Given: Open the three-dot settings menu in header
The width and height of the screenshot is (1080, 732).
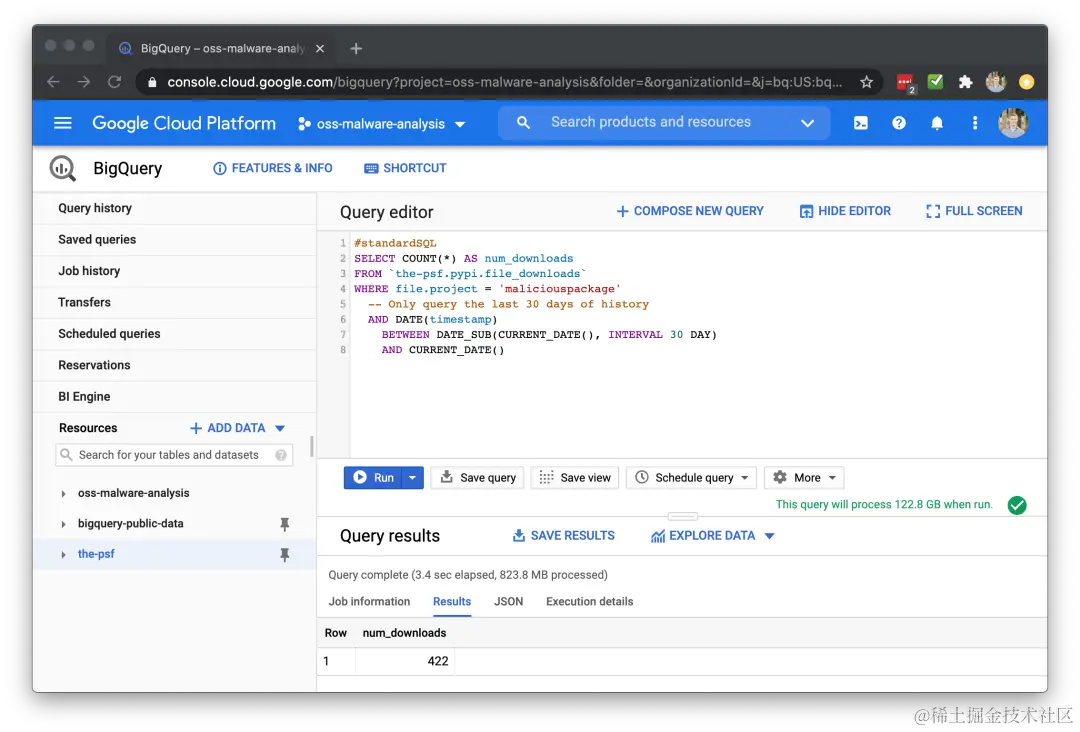Looking at the screenshot, I should 975,123.
